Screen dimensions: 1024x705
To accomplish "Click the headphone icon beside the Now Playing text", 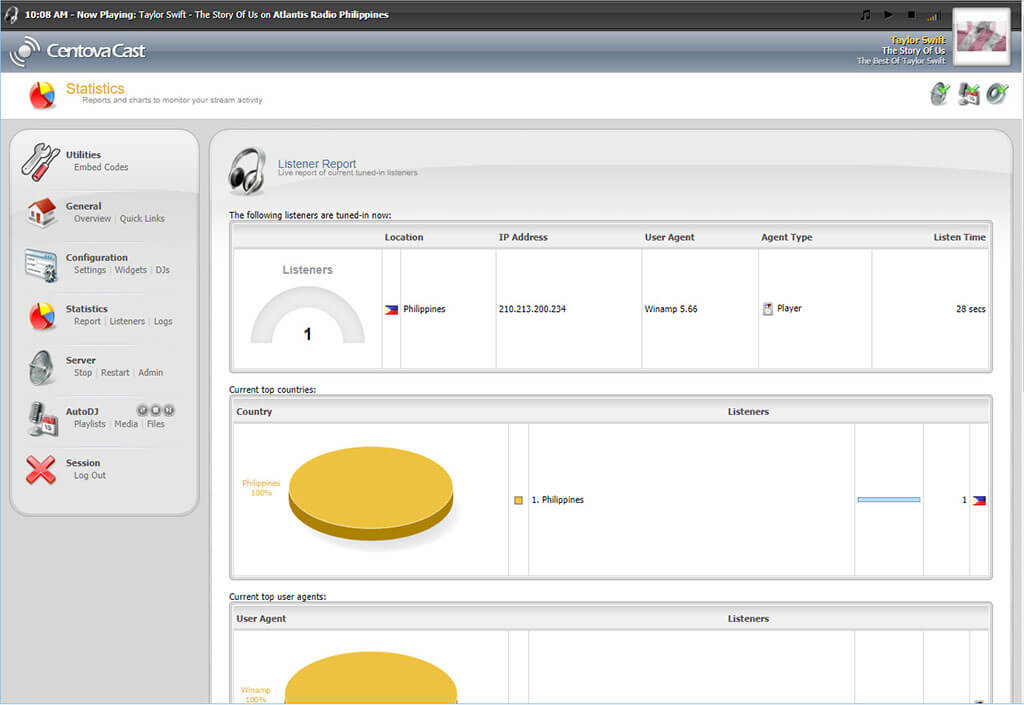I will 10,14.
